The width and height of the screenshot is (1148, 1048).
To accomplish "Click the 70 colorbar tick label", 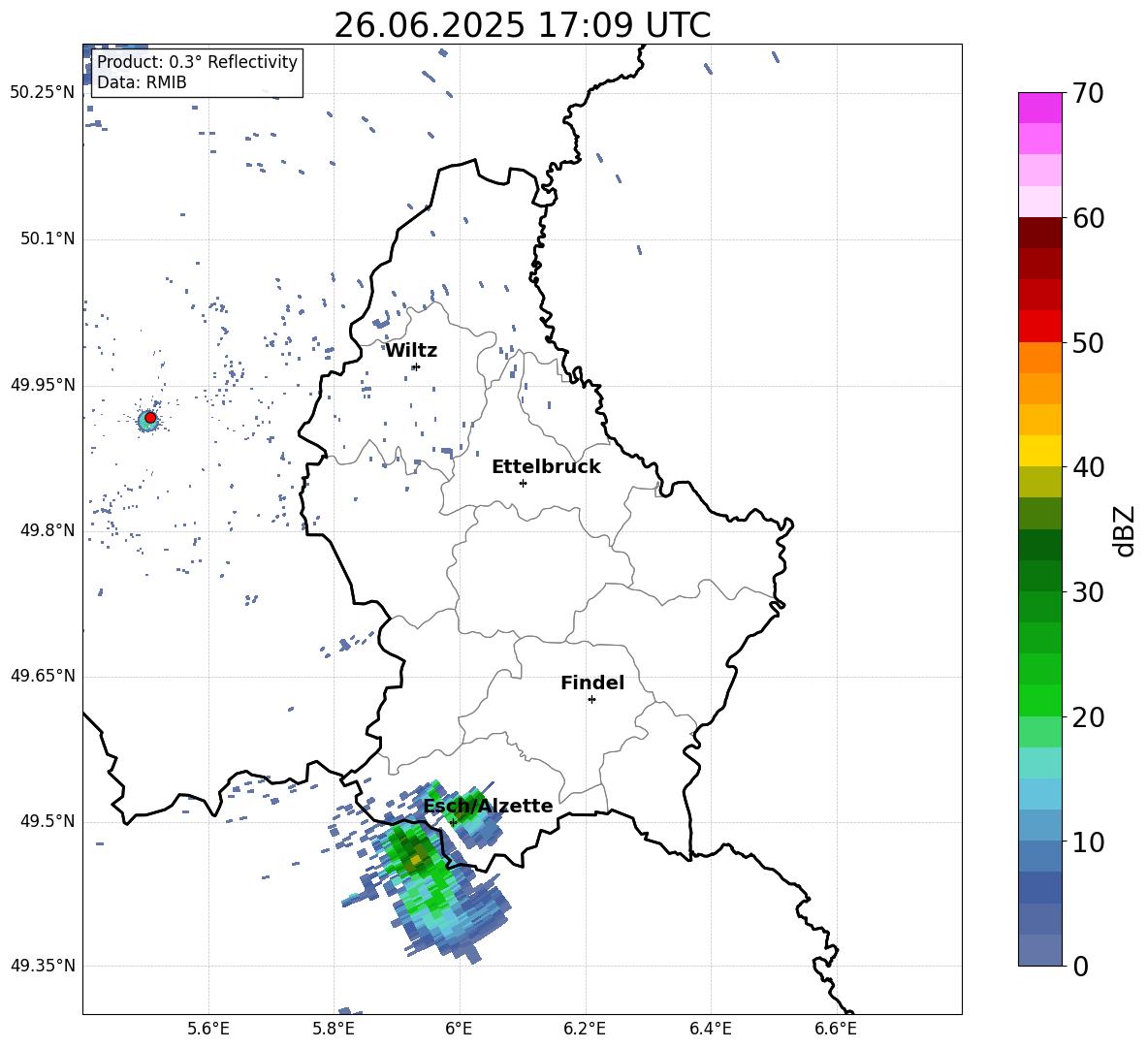I will (1088, 93).
